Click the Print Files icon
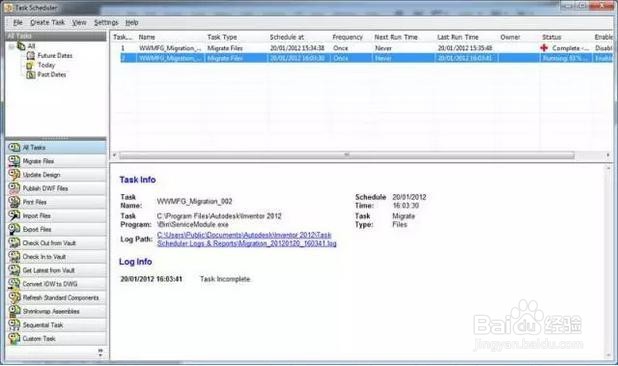The height and width of the screenshot is (366, 618). pos(14,202)
